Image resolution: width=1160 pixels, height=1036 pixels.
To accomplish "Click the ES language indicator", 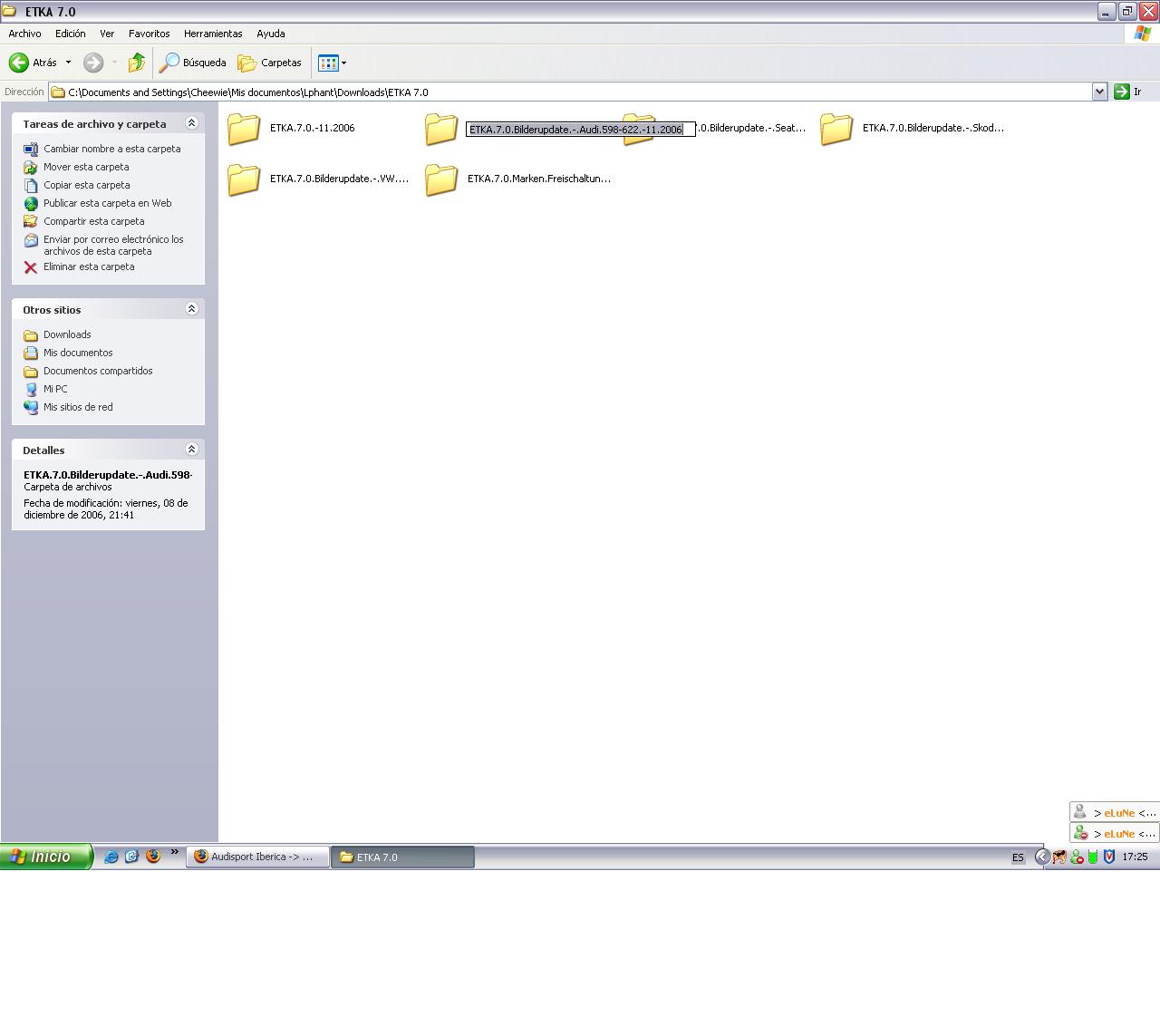I will click(1018, 857).
